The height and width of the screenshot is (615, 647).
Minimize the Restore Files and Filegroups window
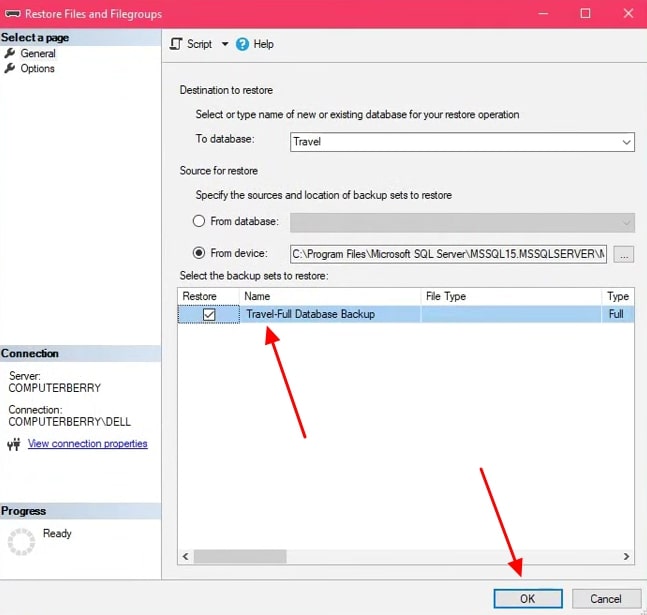[543, 14]
